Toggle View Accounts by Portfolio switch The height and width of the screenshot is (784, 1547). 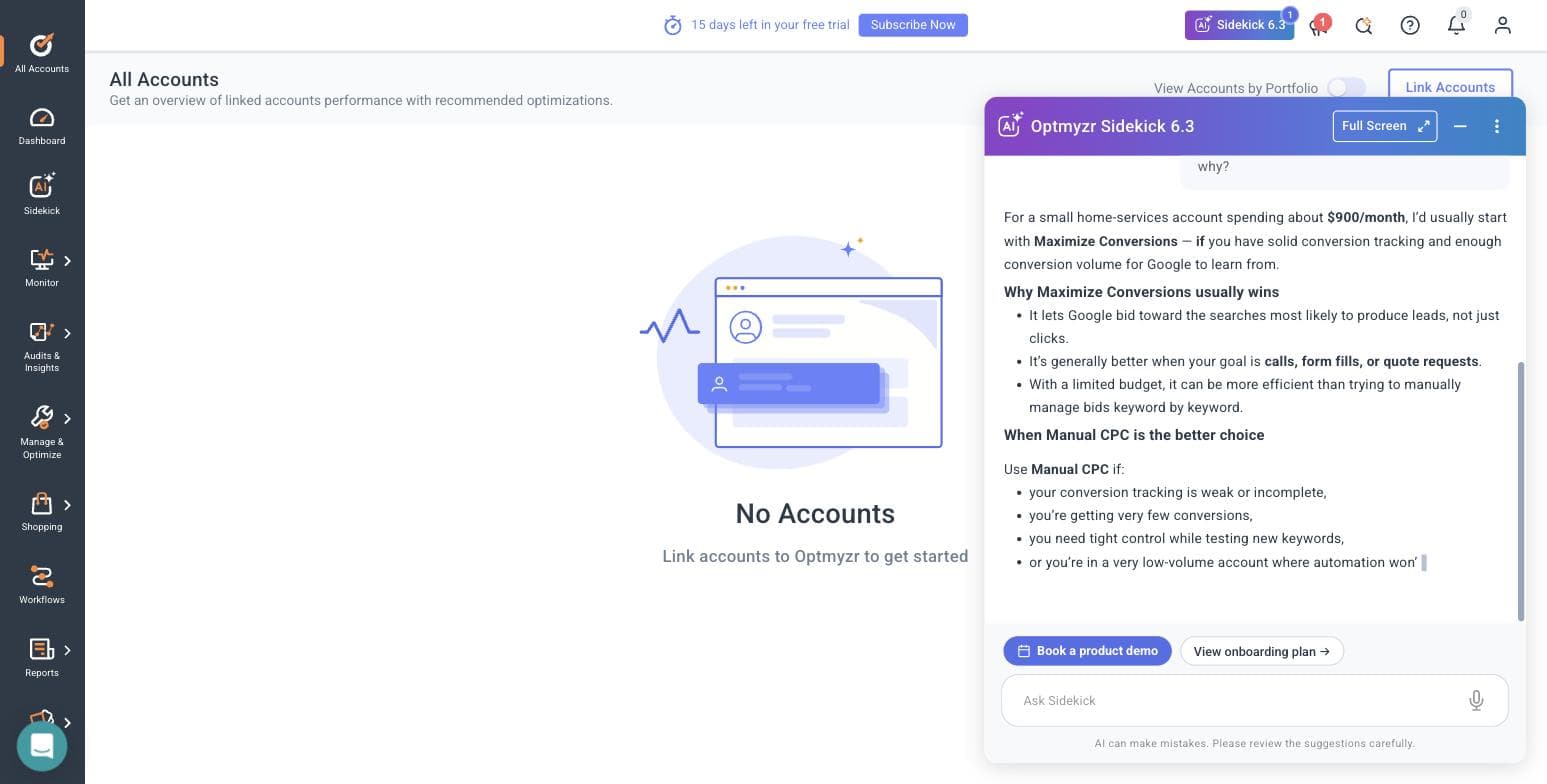coord(1346,88)
